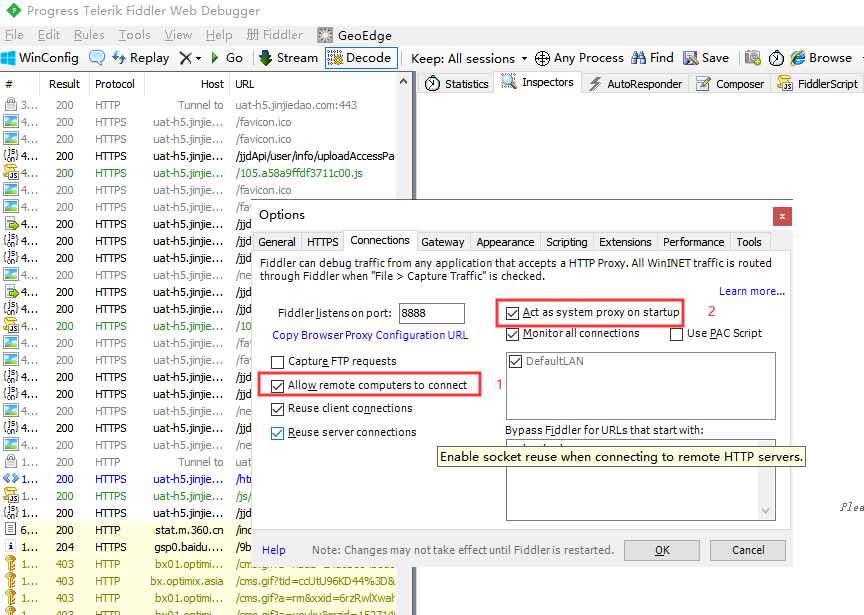The height and width of the screenshot is (615, 864).
Task: Click the Bypass Fiddler URLs text area
Action: 640,479
